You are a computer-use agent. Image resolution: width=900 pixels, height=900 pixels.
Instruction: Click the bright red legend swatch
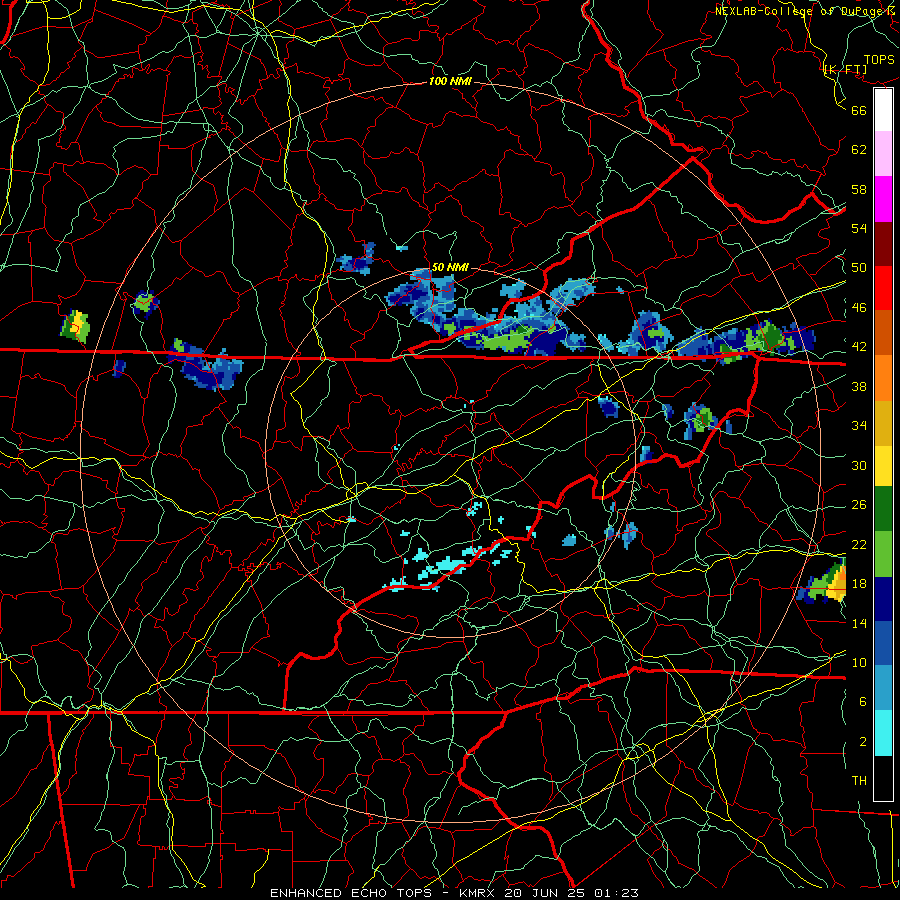click(x=883, y=288)
